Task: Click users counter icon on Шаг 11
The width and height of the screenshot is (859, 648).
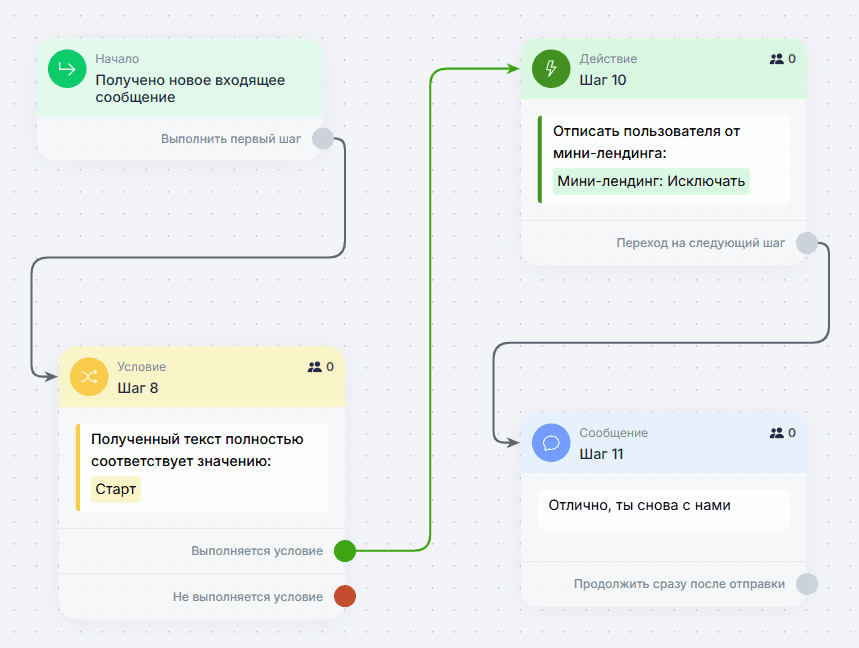Action: tap(777, 433)
